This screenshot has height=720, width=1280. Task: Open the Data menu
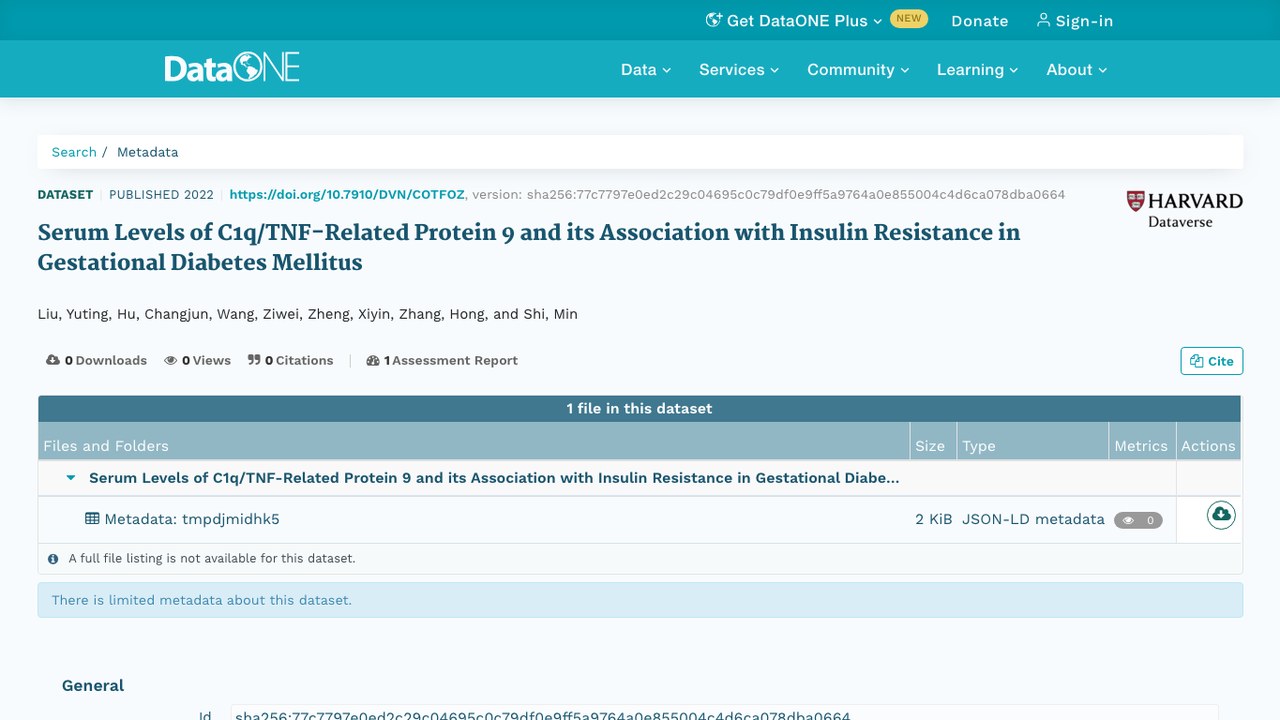(646, 70)
